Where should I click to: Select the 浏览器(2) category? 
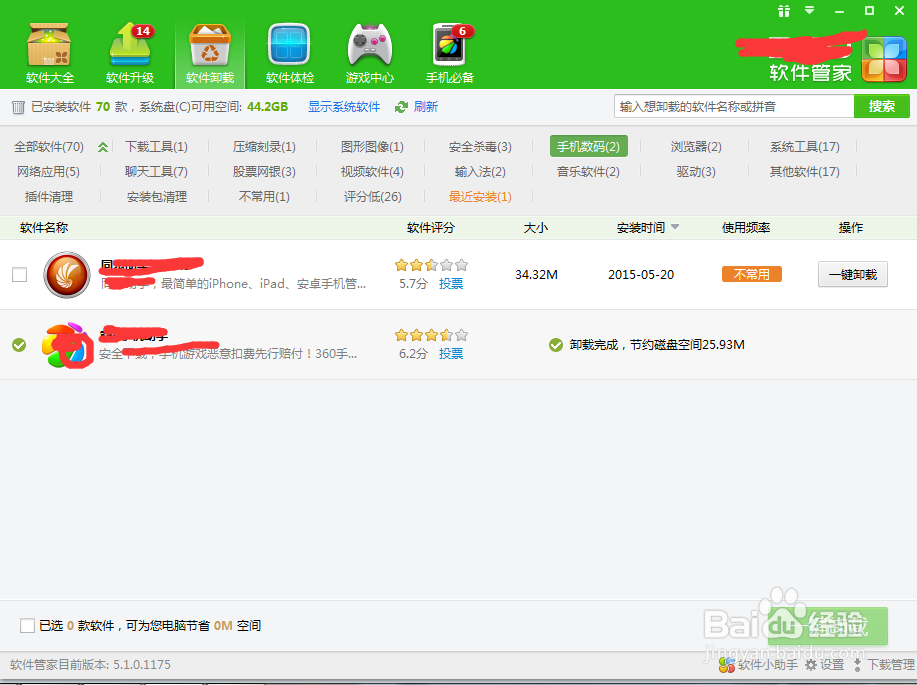[696, 147]
